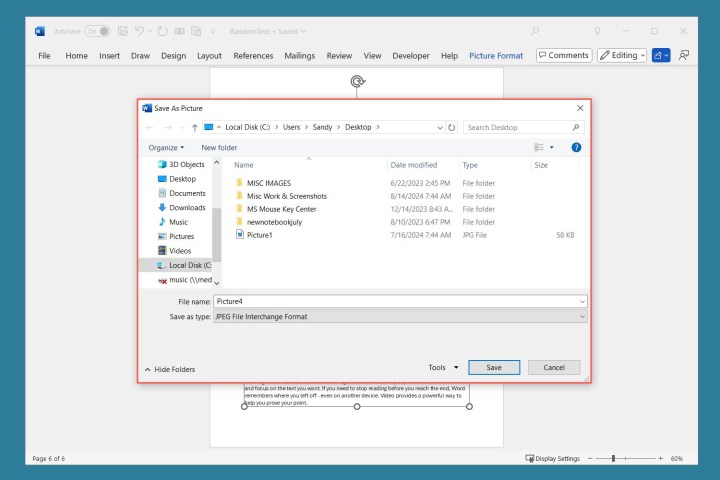Open the Tools dropdown menu
Viewport: 720px width, 480px height.
(x=443, y=367)
